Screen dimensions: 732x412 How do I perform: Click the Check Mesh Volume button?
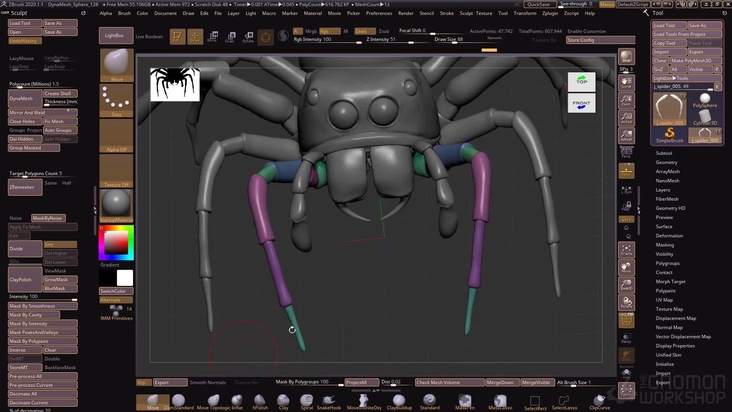click(449, 382)
